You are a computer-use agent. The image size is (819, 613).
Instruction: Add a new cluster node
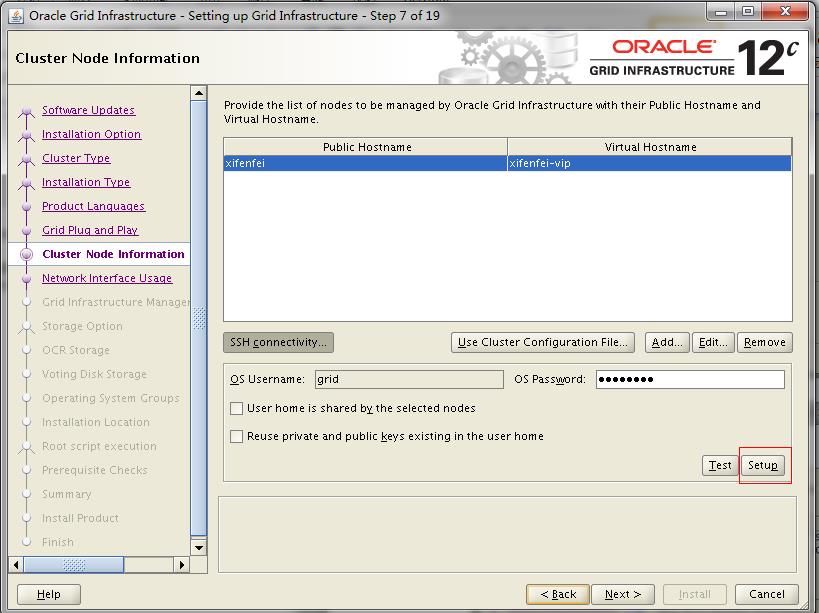tap(667, 343)
